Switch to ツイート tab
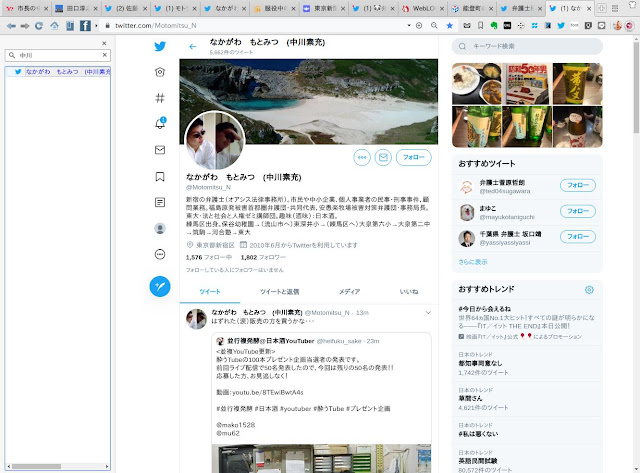640x473 pixels. (210, 291)
